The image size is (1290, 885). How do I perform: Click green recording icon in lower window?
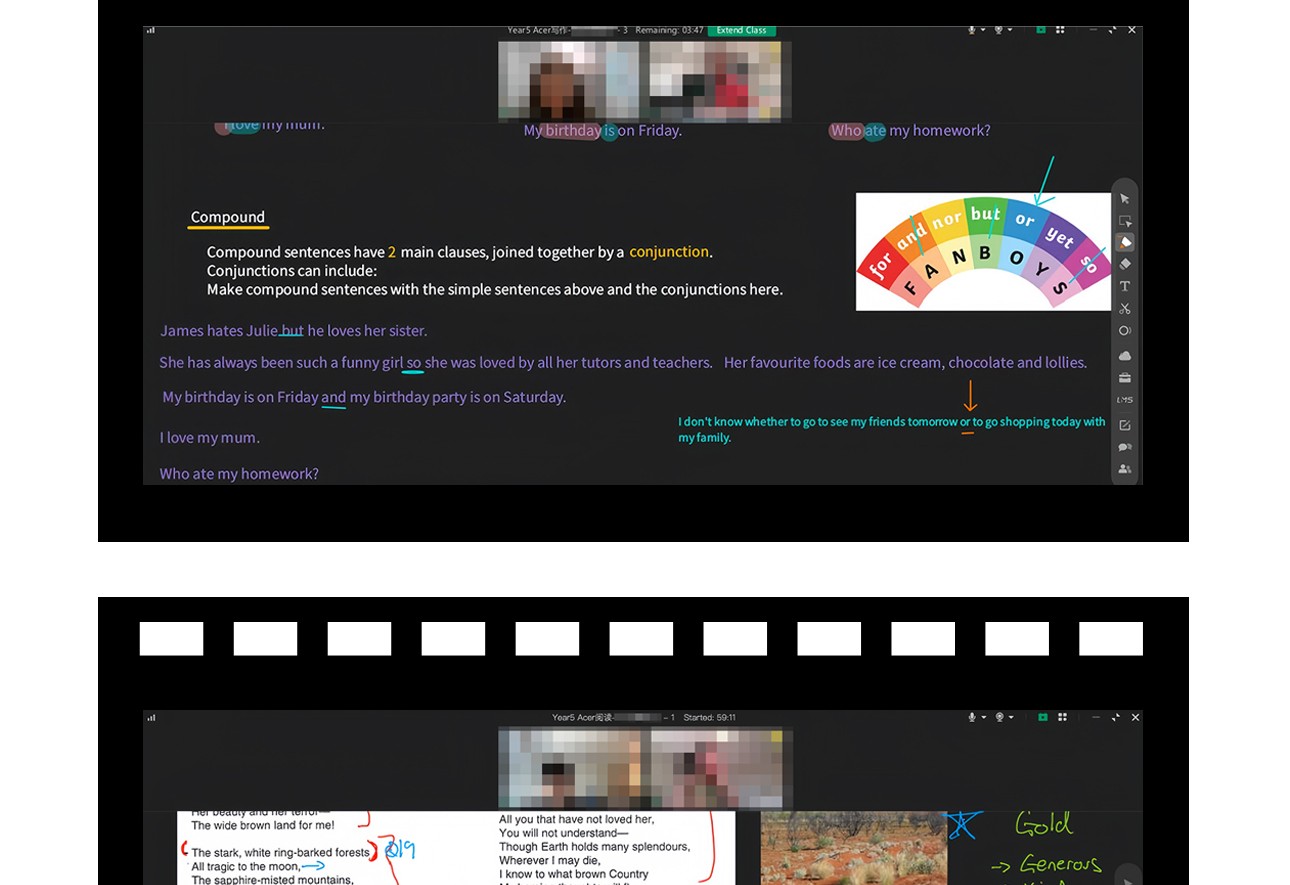[x=1042, y=717]
